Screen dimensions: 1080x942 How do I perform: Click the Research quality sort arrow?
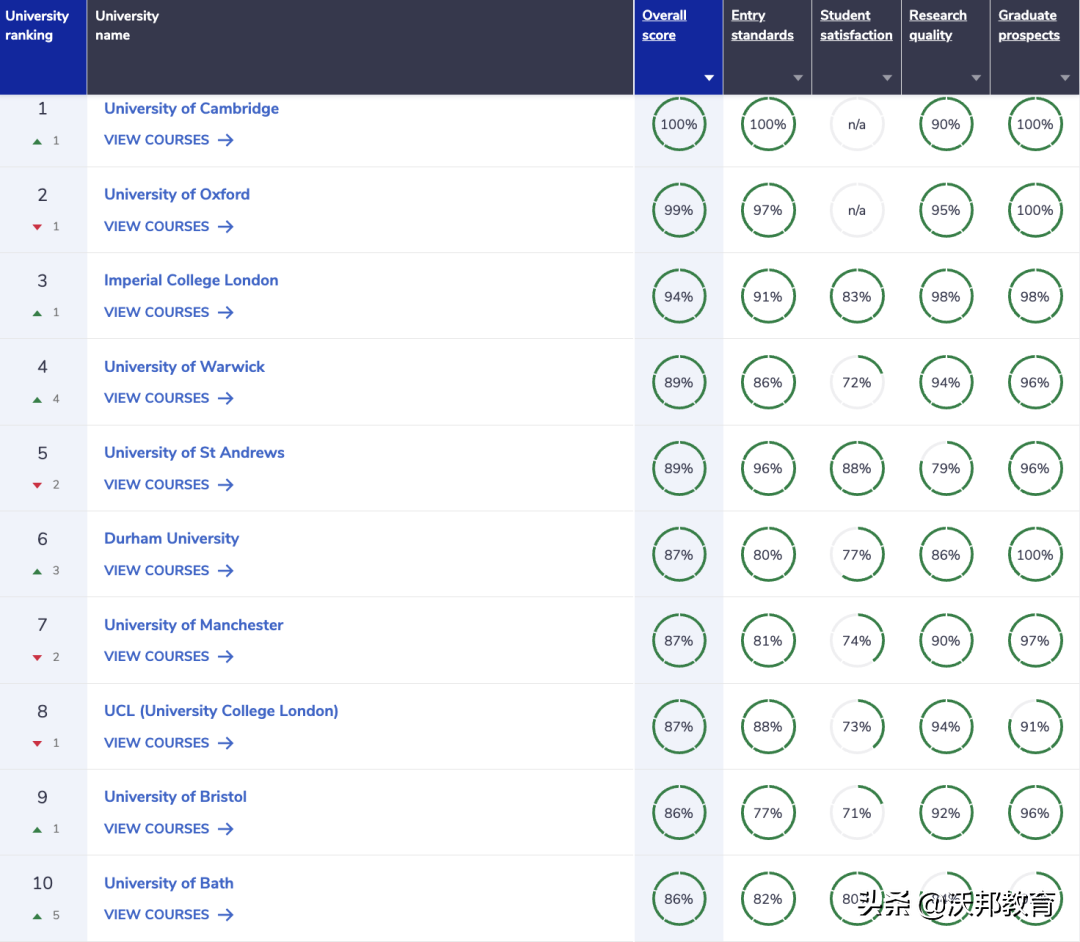(x=976, y=78)
